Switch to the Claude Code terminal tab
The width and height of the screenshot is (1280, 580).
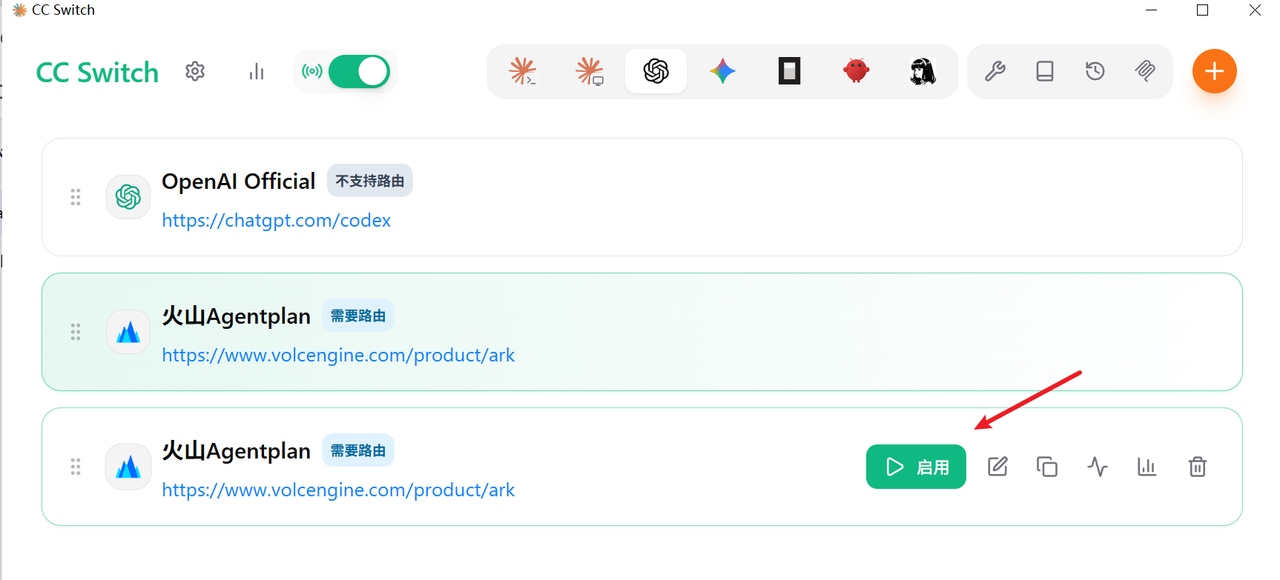522,71
